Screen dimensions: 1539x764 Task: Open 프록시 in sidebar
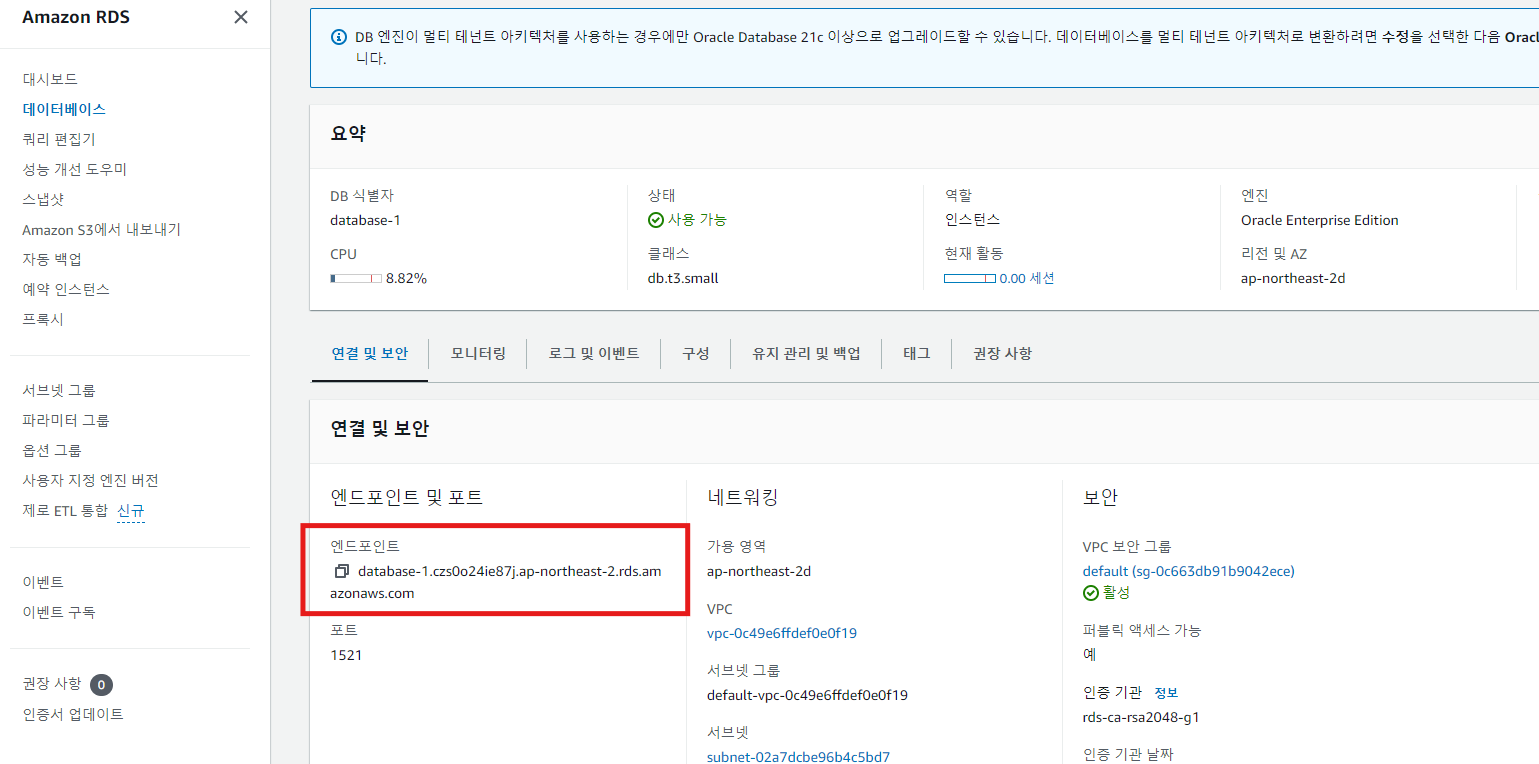click(x=43, y=319)
